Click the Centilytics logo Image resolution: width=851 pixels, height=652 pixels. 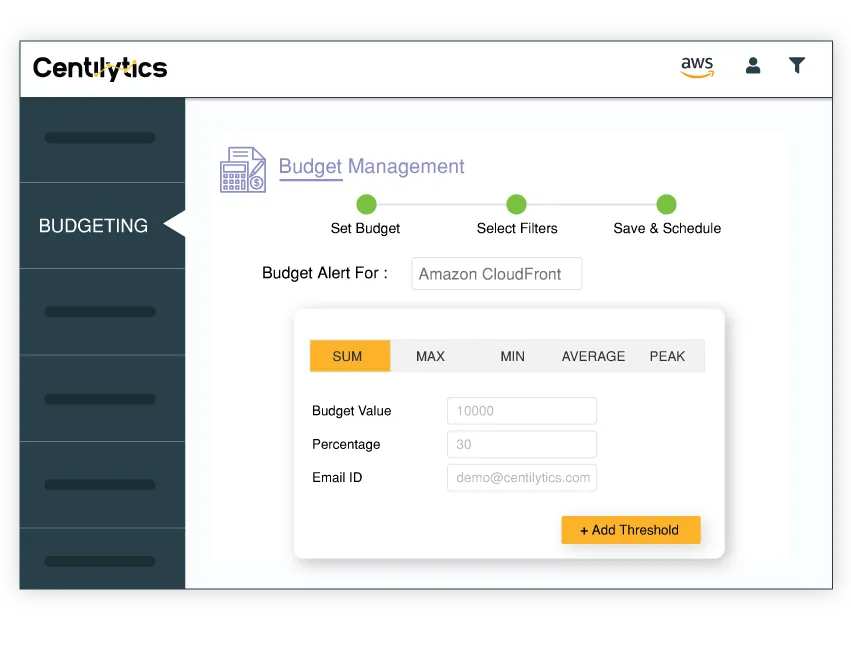pos(100,68)
